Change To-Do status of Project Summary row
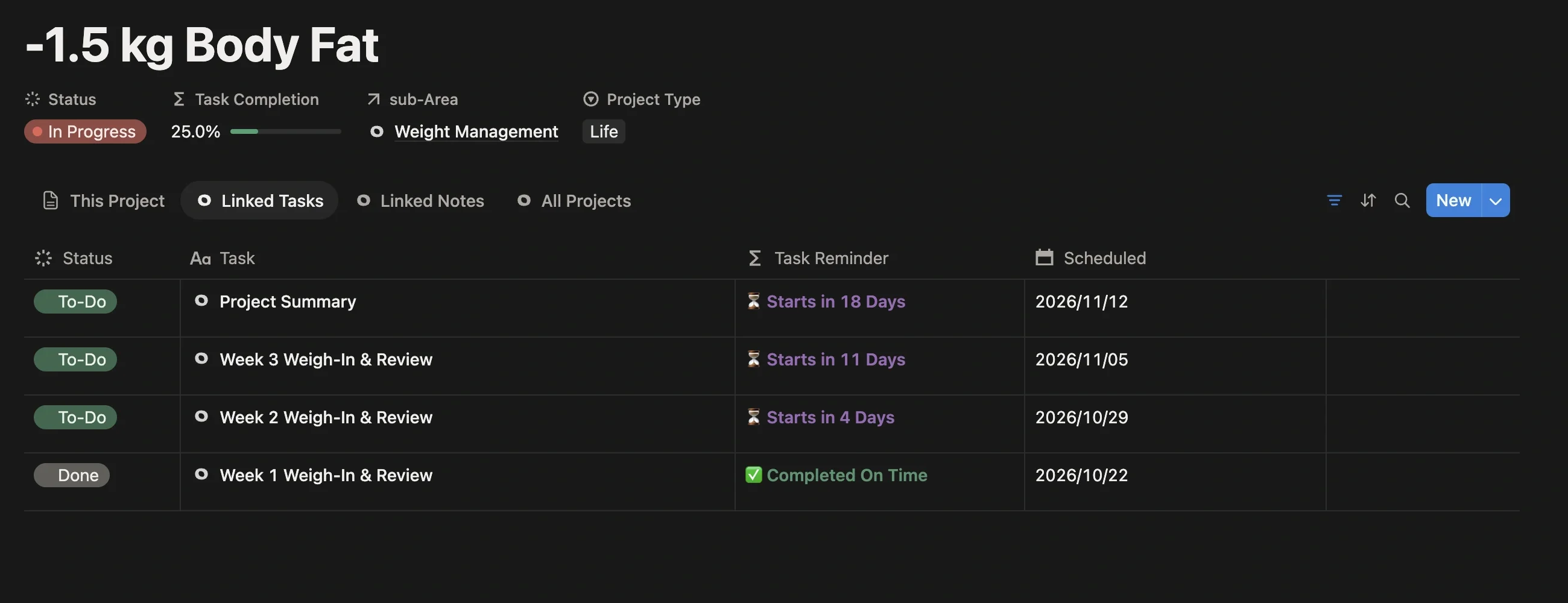 pos(75,302)
